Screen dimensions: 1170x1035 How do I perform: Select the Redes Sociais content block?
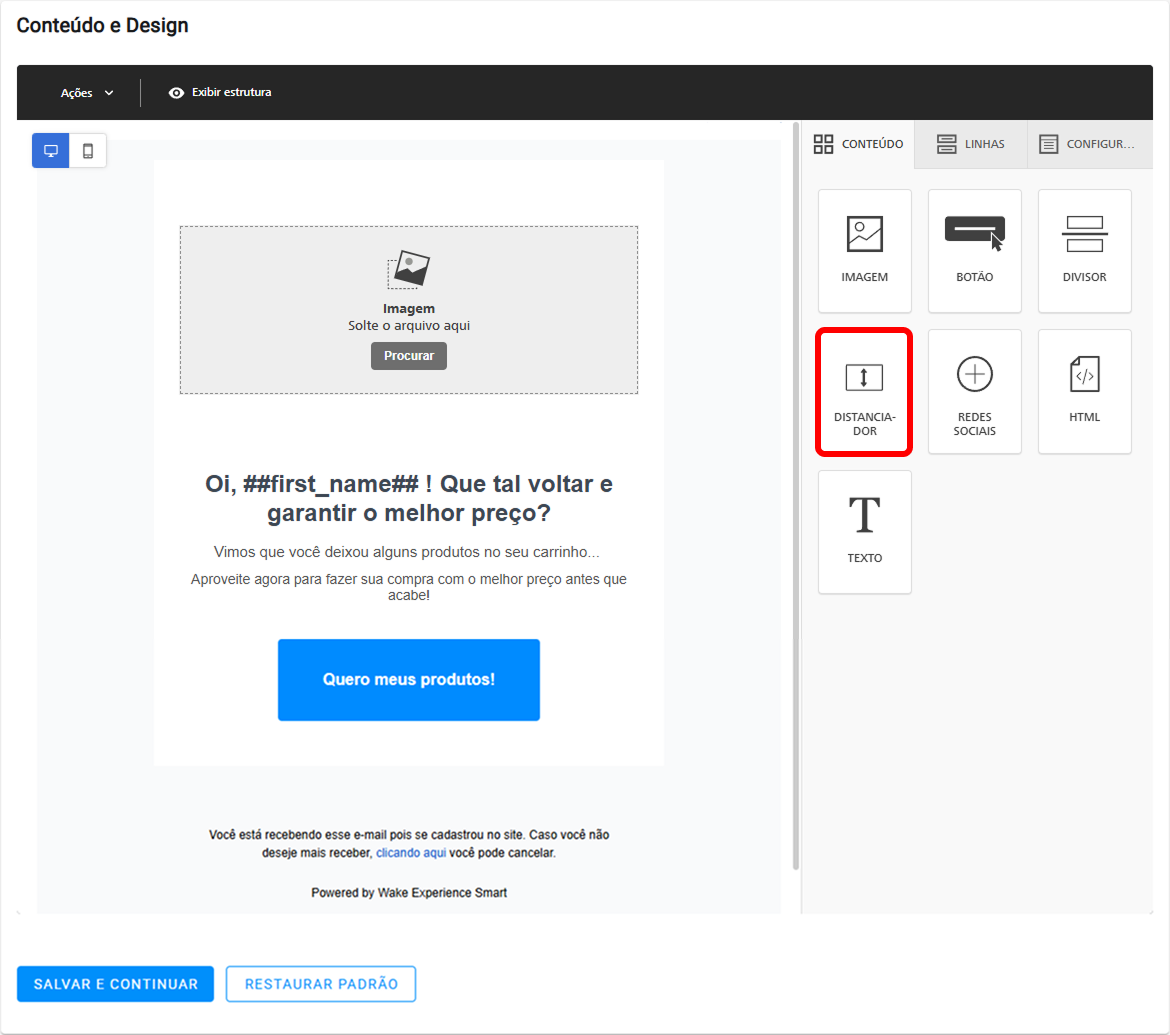(975, 392)
